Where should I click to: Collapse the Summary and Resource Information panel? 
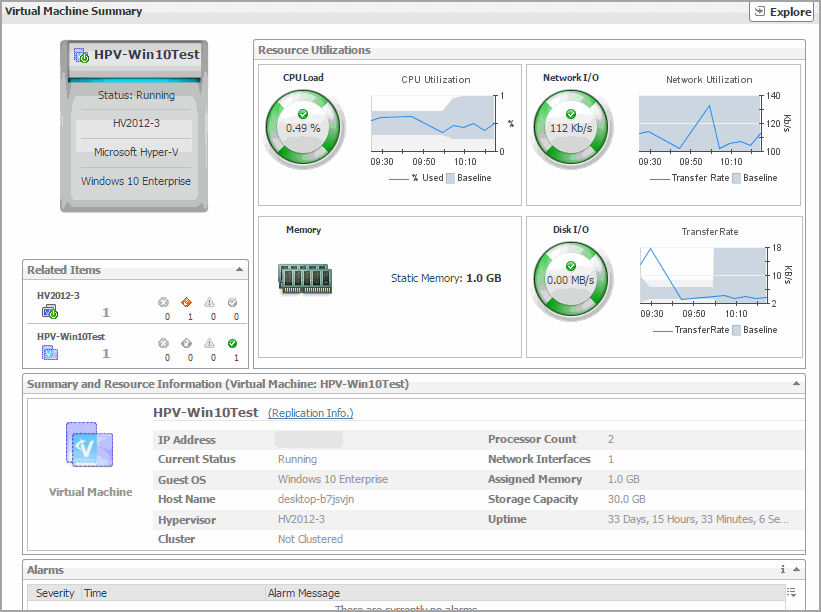[796, 384]
